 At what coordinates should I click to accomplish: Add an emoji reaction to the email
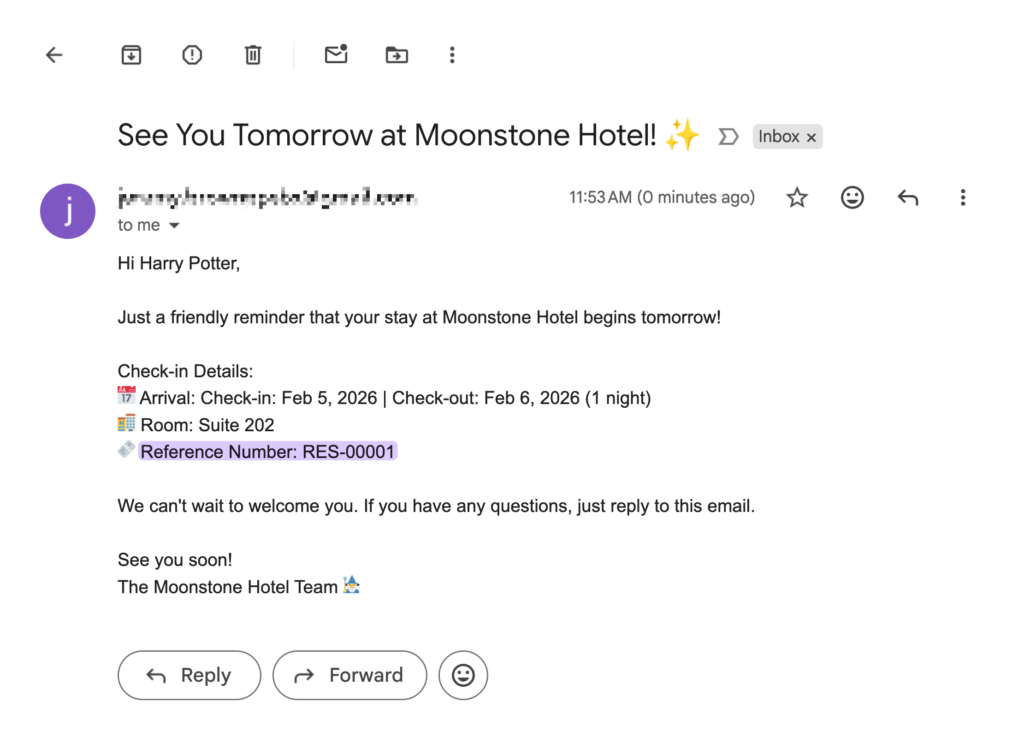(x=852, y=197)
